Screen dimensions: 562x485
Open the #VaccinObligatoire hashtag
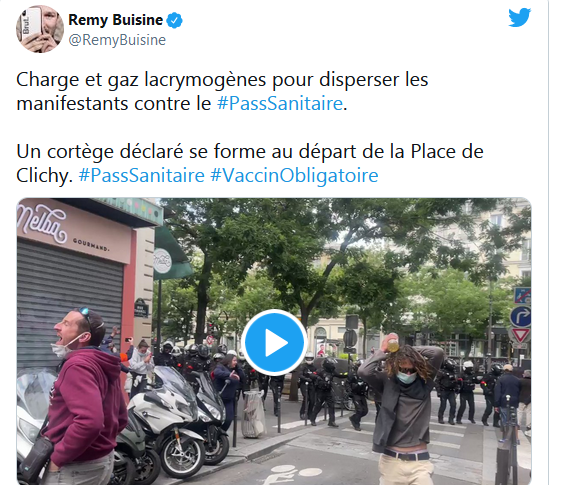pos(294,176)
